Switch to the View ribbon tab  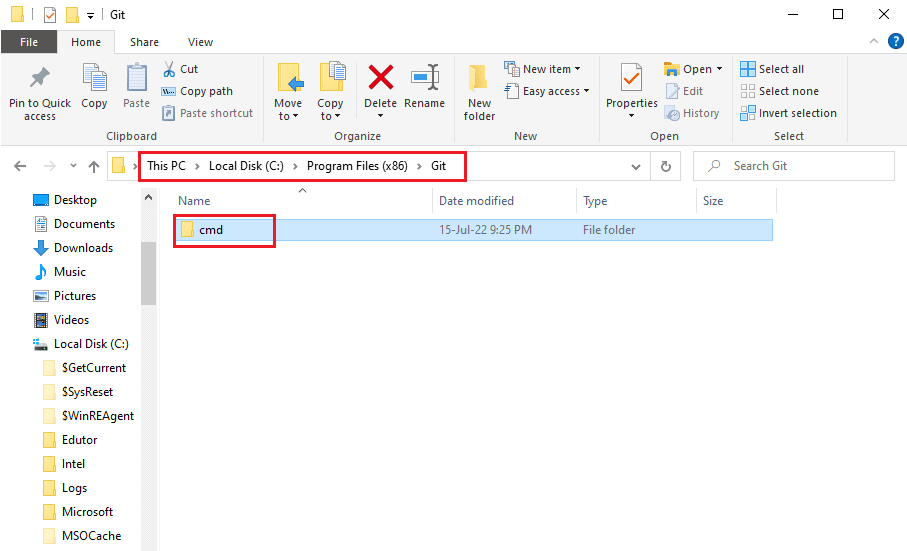click(200, 42)
